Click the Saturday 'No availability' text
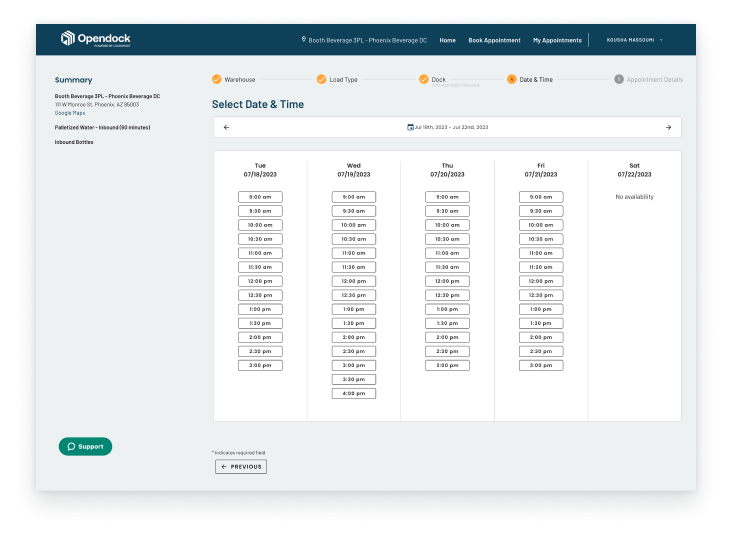 634,197
